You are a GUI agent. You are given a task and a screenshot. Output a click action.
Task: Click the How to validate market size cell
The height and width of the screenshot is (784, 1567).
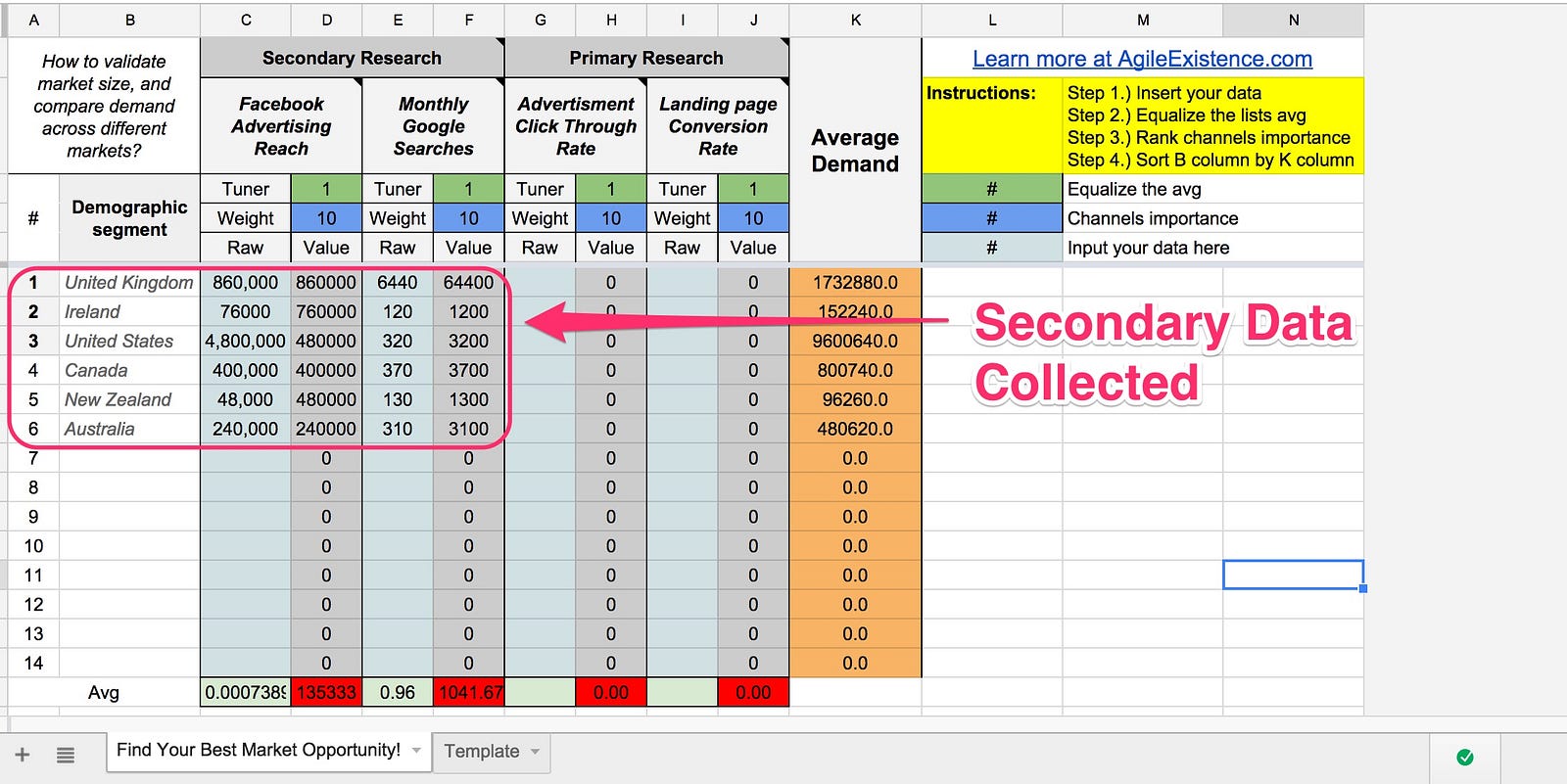tap(104, 106)
